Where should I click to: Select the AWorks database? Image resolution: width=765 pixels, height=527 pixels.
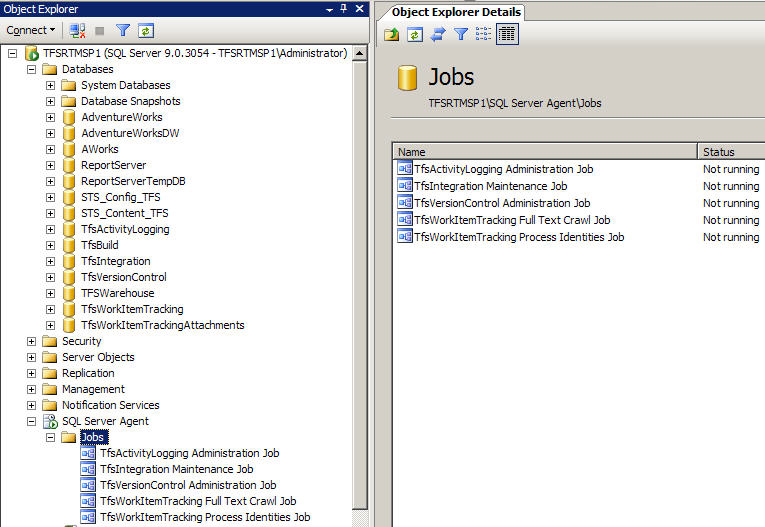pyautogui.click(x=100, y=149)
